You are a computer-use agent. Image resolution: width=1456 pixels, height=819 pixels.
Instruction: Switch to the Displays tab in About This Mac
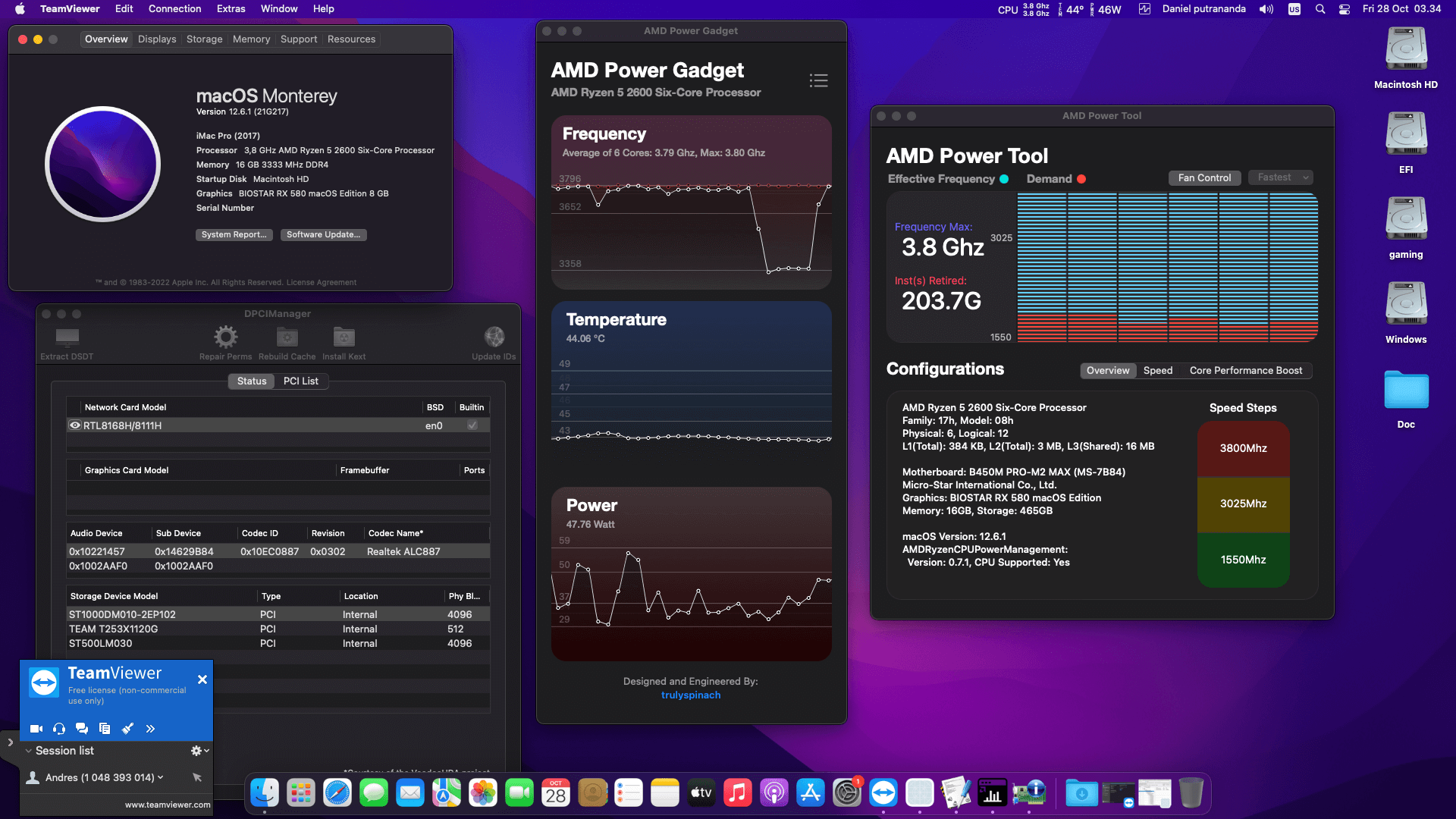[157, 39]
